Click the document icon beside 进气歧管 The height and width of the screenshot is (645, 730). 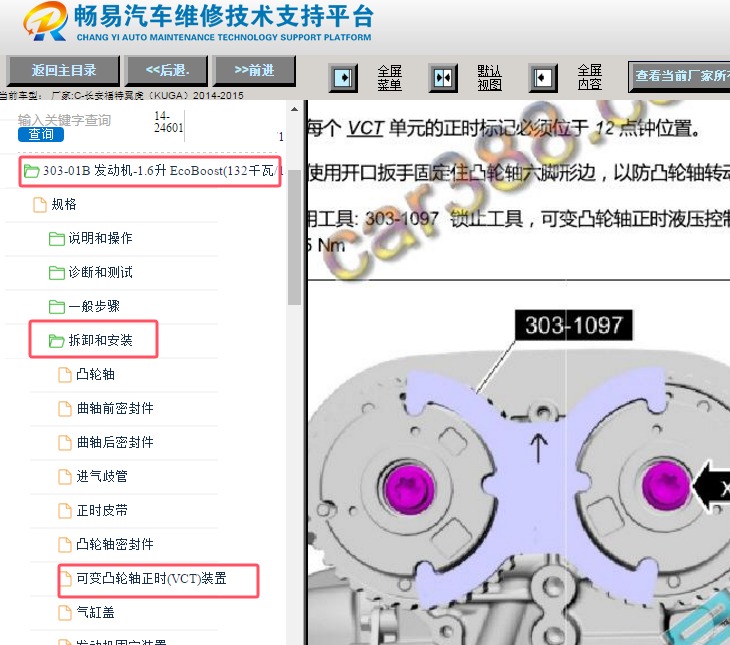(x=65, y=477)
